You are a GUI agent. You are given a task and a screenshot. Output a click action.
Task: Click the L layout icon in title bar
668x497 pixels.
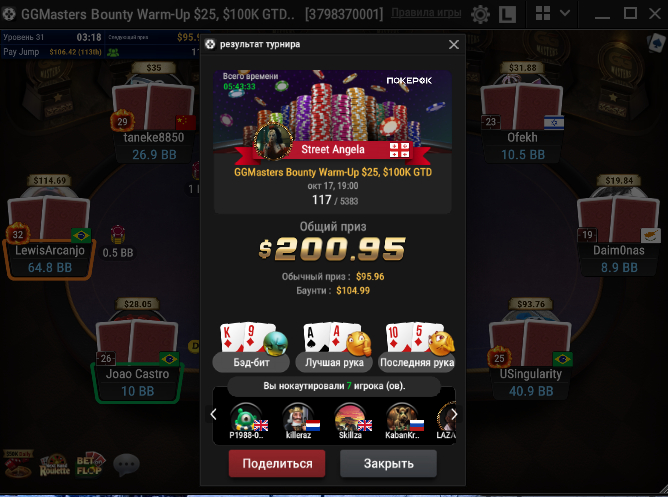coord(507,14)
